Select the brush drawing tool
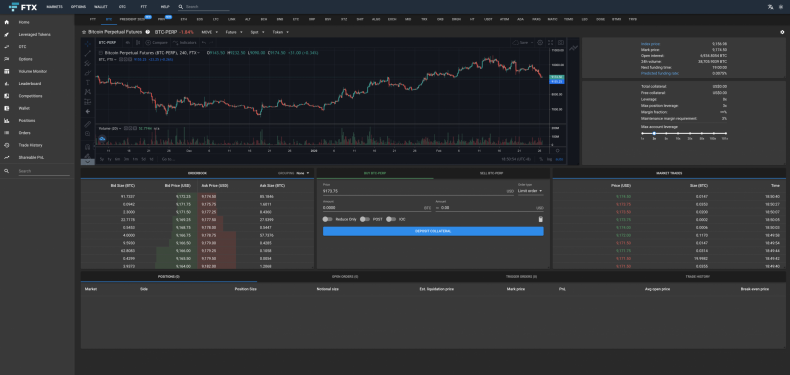 pos(88,73)
